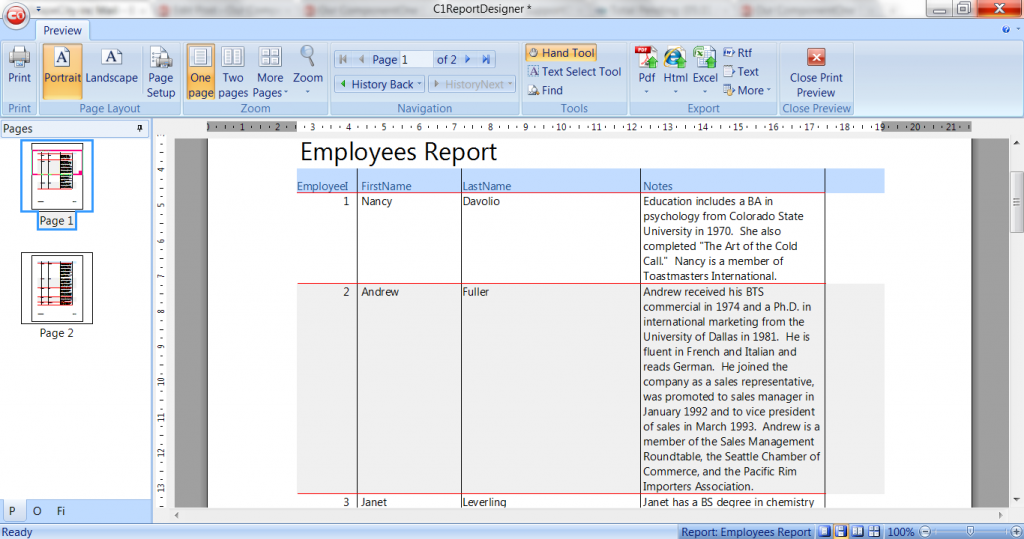The width and height of the screenshot is (1024, 539).
Task: Click the "Nancy" cell
Action: [377, 201]
